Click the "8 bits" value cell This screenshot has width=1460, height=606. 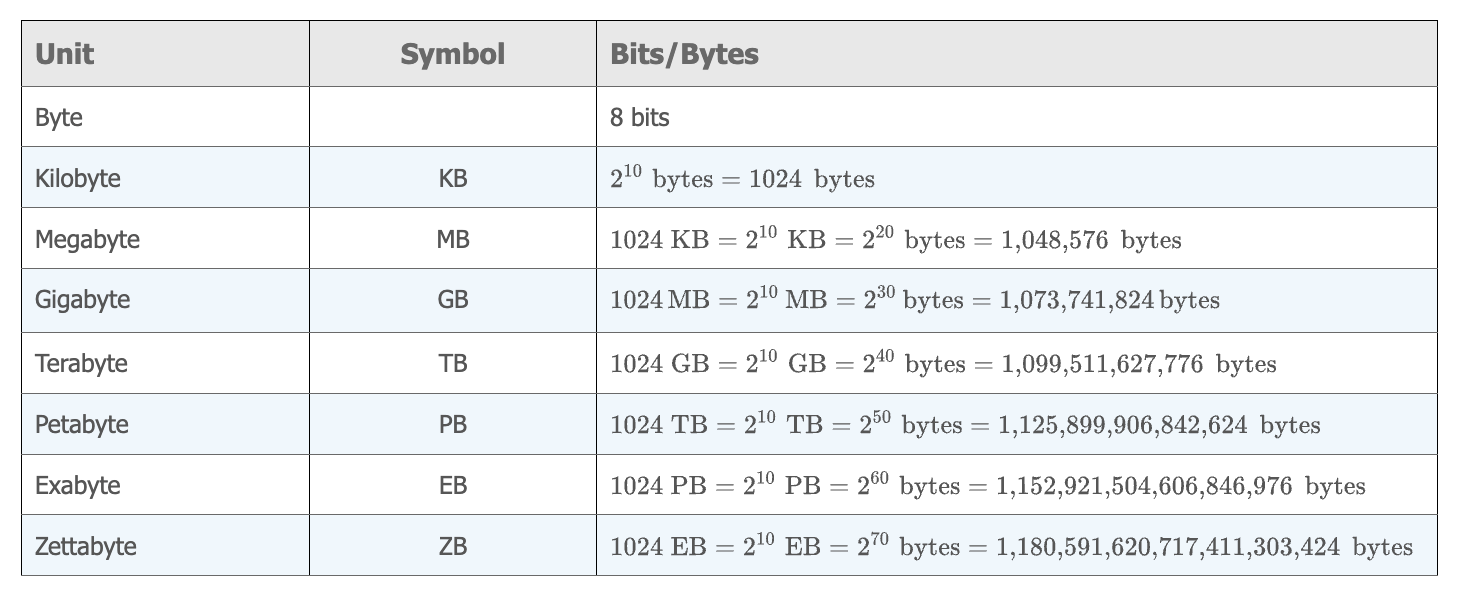pyautogui.click(x=640, y=118)
